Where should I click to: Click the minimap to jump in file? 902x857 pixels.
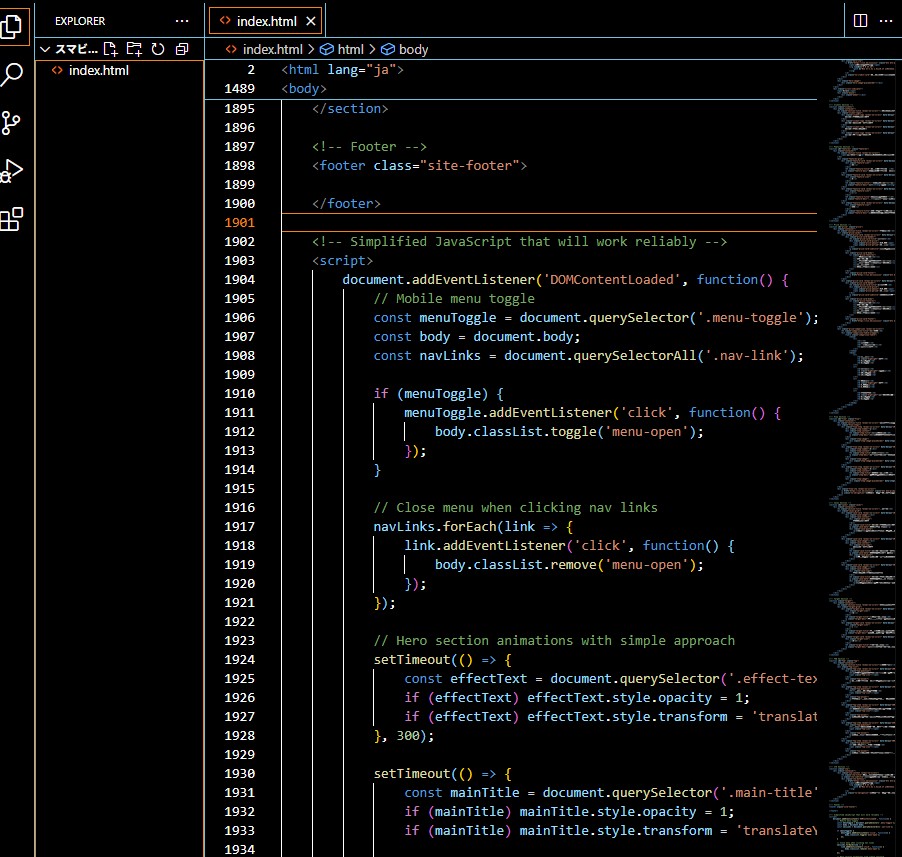(x=861, y=457)
